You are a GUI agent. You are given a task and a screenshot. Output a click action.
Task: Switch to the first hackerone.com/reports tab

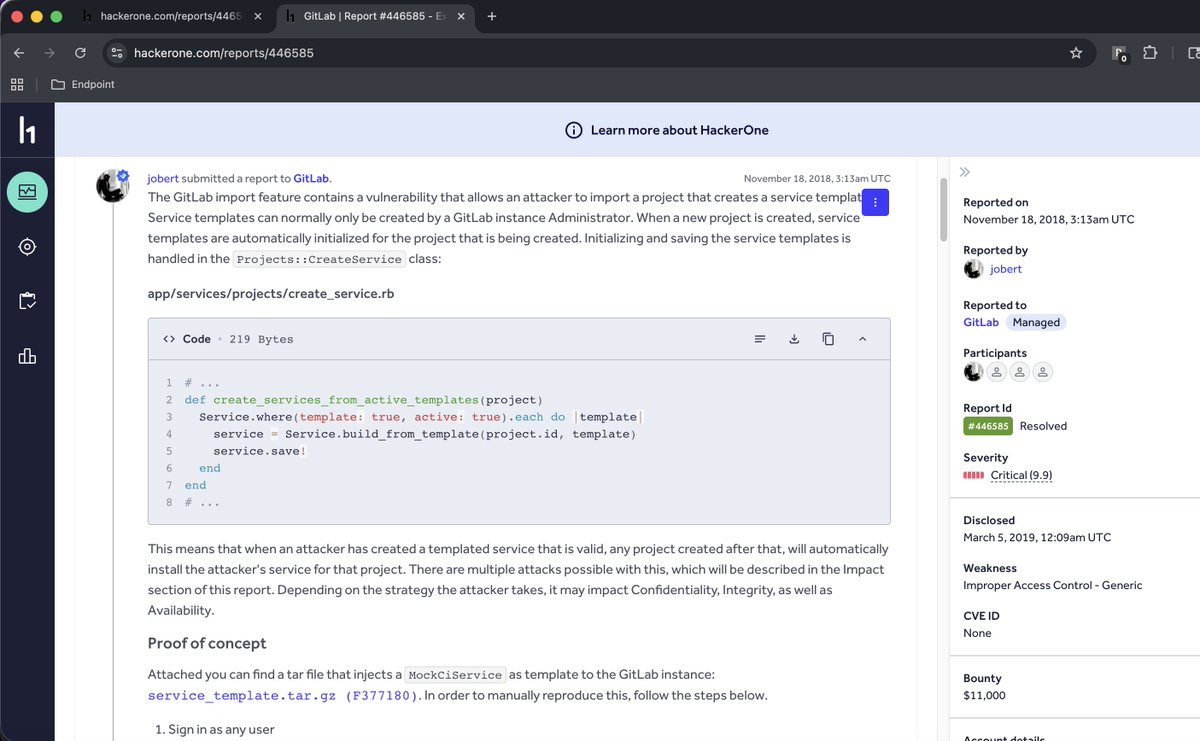pos(174,17)
